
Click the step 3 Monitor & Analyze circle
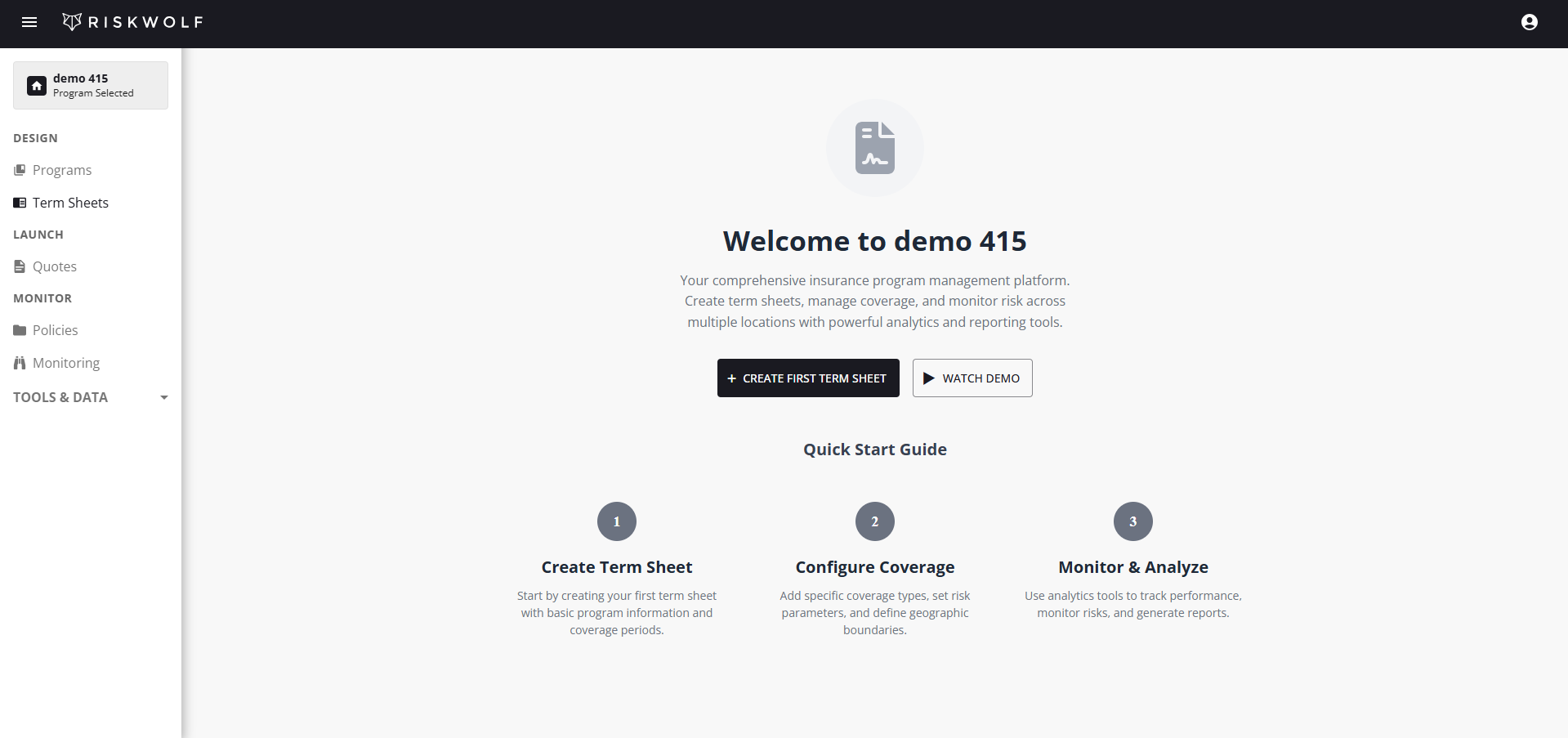[1132, 521]
